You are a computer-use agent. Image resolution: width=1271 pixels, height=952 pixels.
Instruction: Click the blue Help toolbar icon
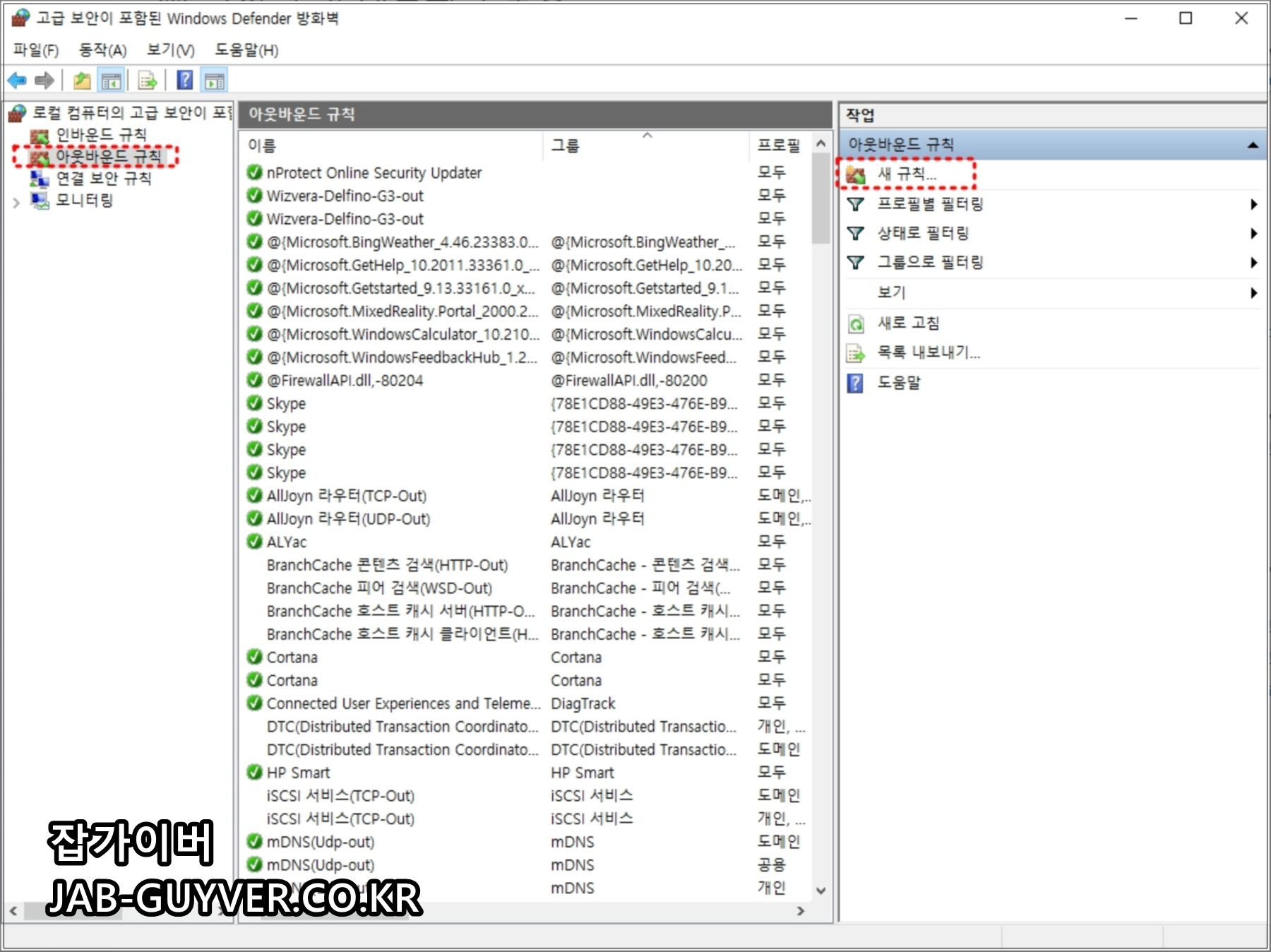click(x=185, y=81)
